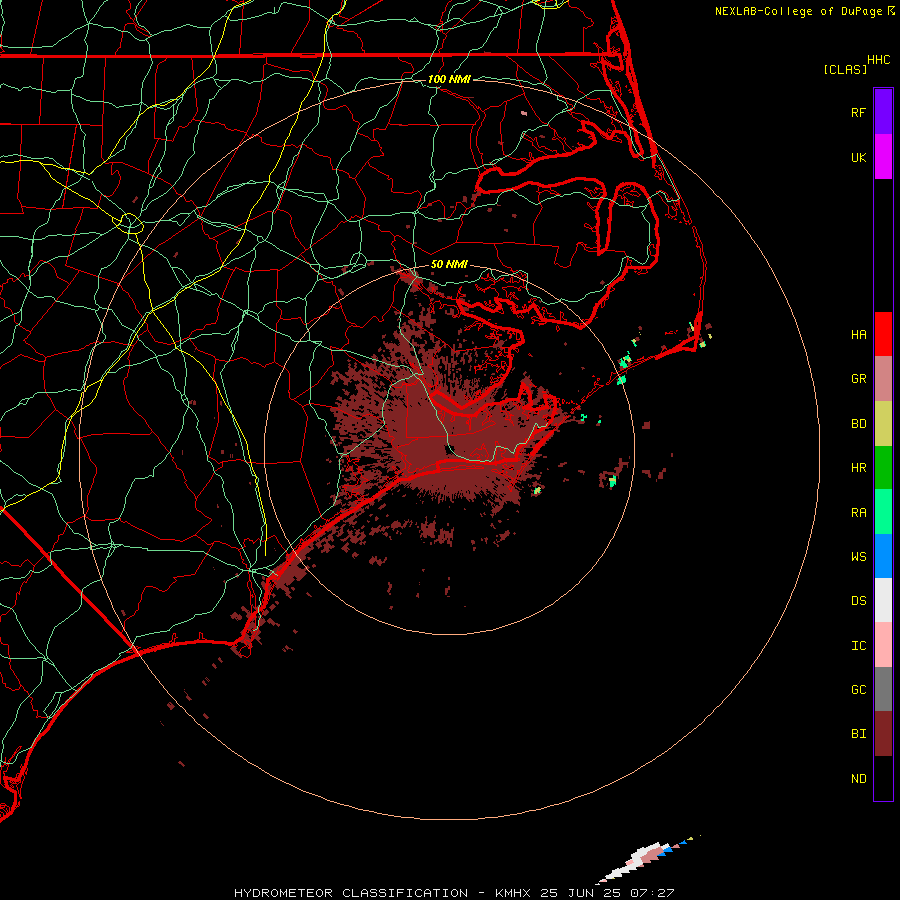Image resolution: width=900 pixels, height=900 pixels.
Task: Click the ND black legend swatch
Action: coord(883,778)
